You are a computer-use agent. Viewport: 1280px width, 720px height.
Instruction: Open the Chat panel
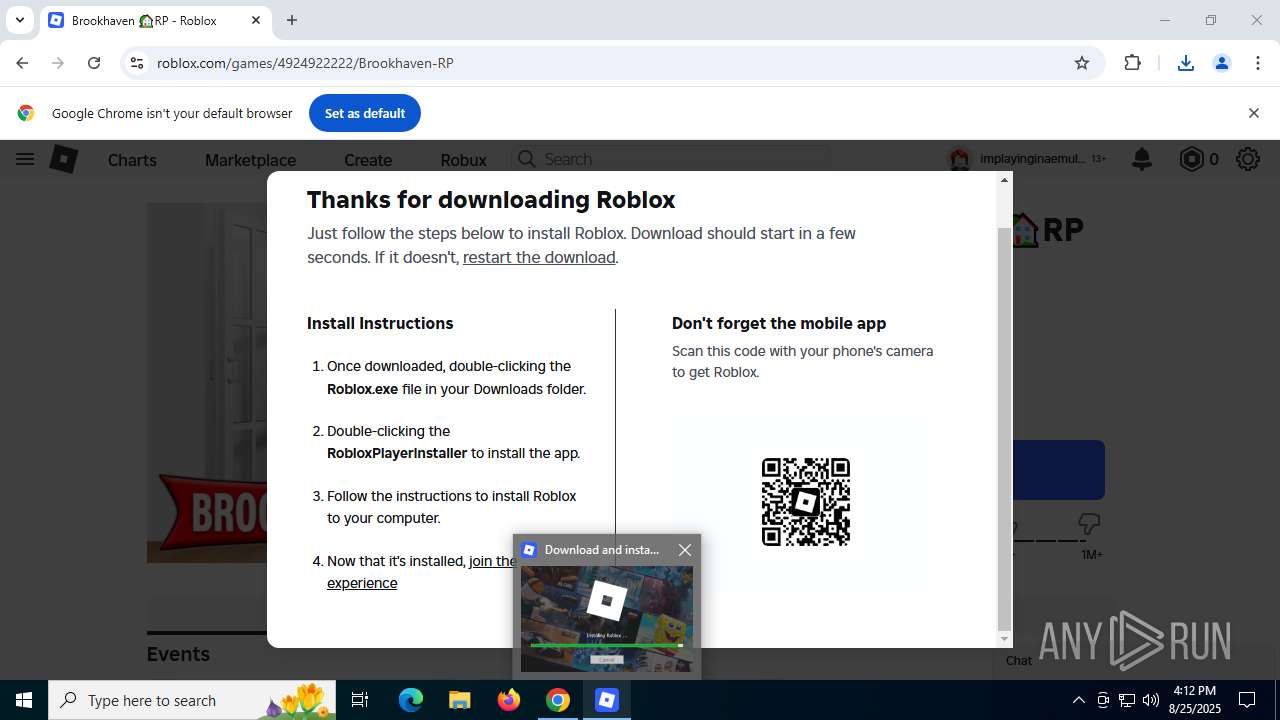tap(1019, 660)
